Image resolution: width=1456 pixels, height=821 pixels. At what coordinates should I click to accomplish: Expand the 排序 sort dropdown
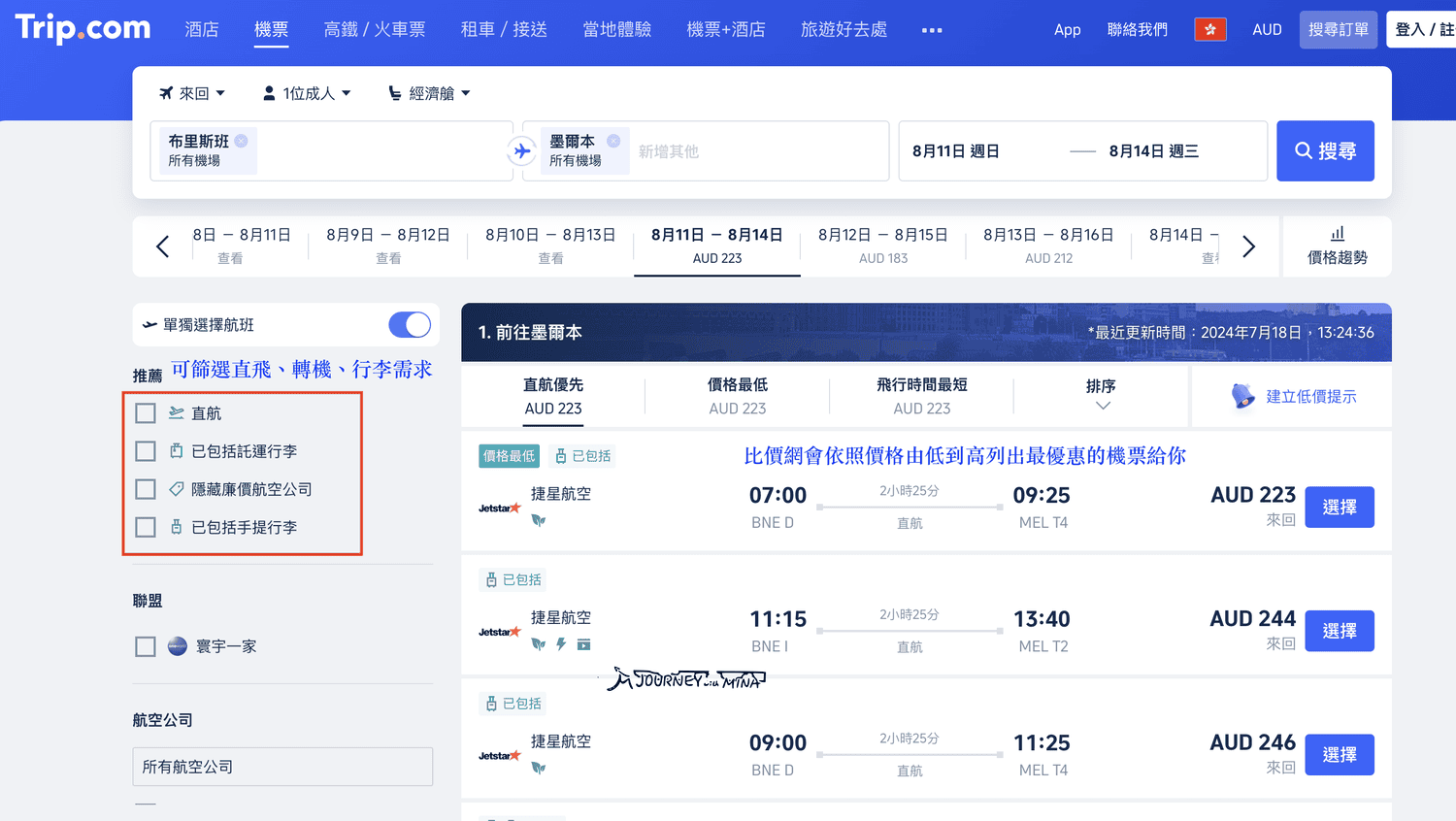pyautogui.click(x=1101, y=395)
